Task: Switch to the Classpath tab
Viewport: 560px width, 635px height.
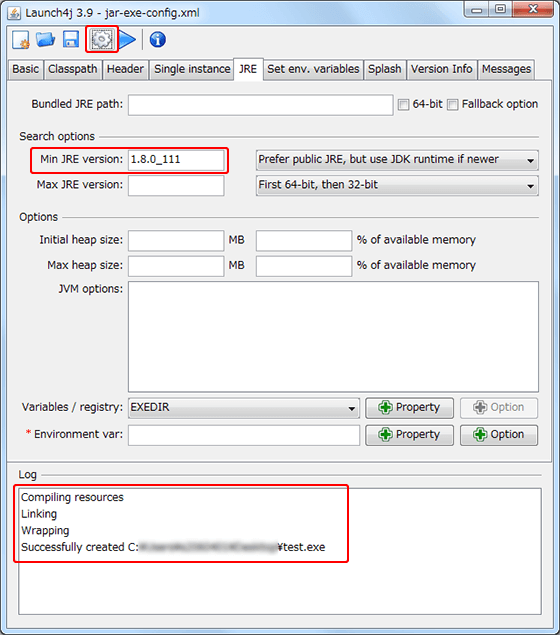Action: (x=73, y=69)
